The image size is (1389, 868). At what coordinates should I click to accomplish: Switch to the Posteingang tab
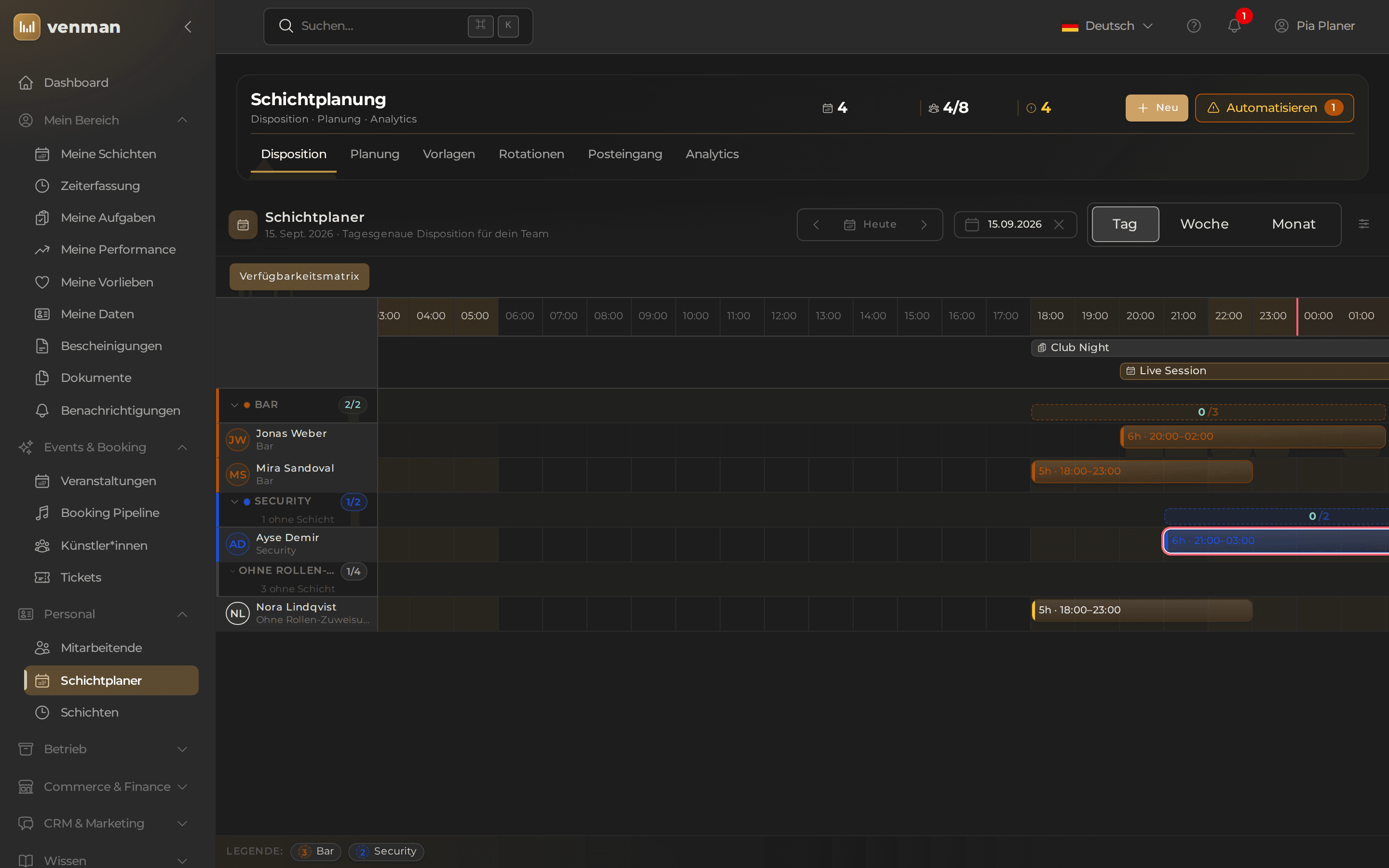pos(625,154)
